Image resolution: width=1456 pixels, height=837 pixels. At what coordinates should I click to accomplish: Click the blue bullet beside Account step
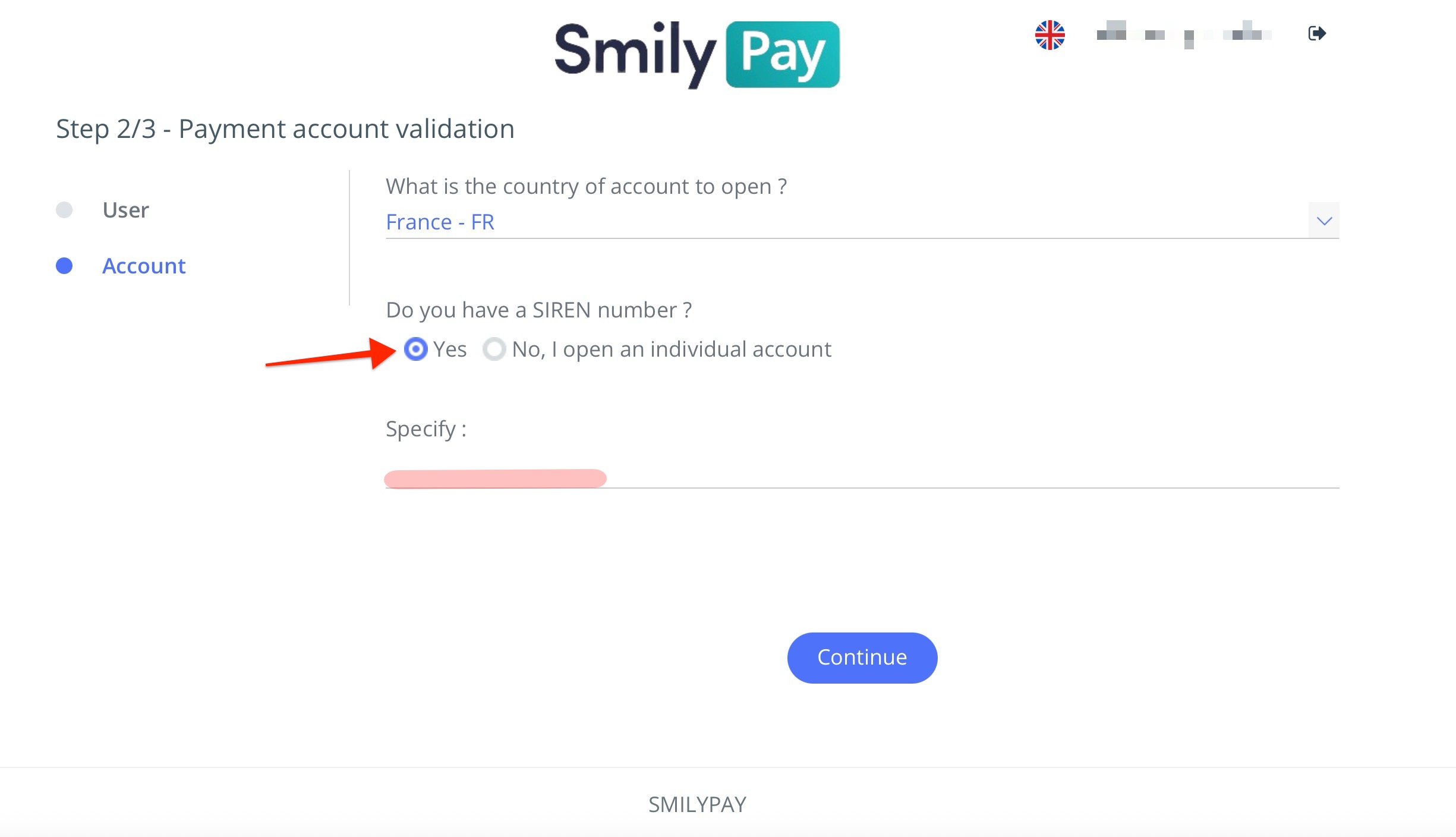(x=64, y=266)
